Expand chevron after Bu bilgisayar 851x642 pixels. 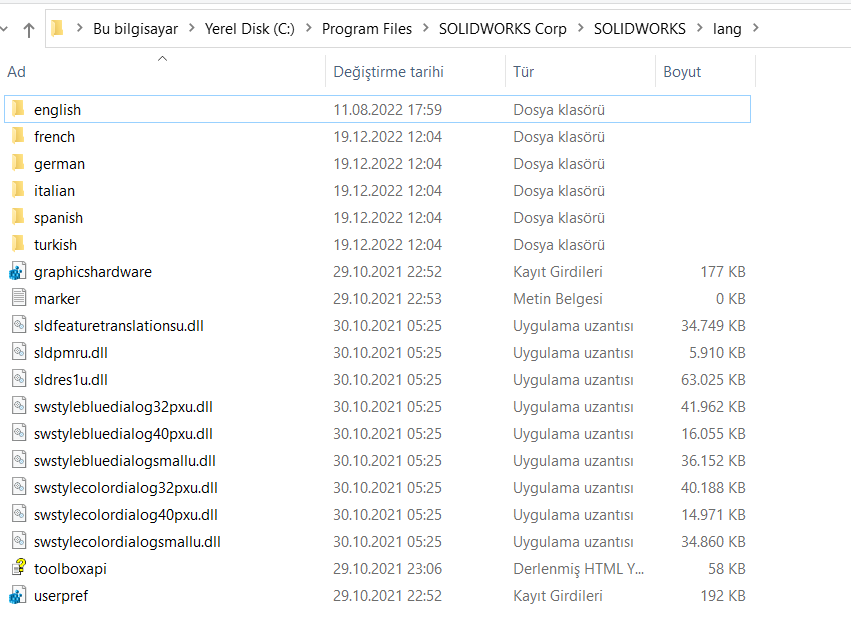[192, 28]
